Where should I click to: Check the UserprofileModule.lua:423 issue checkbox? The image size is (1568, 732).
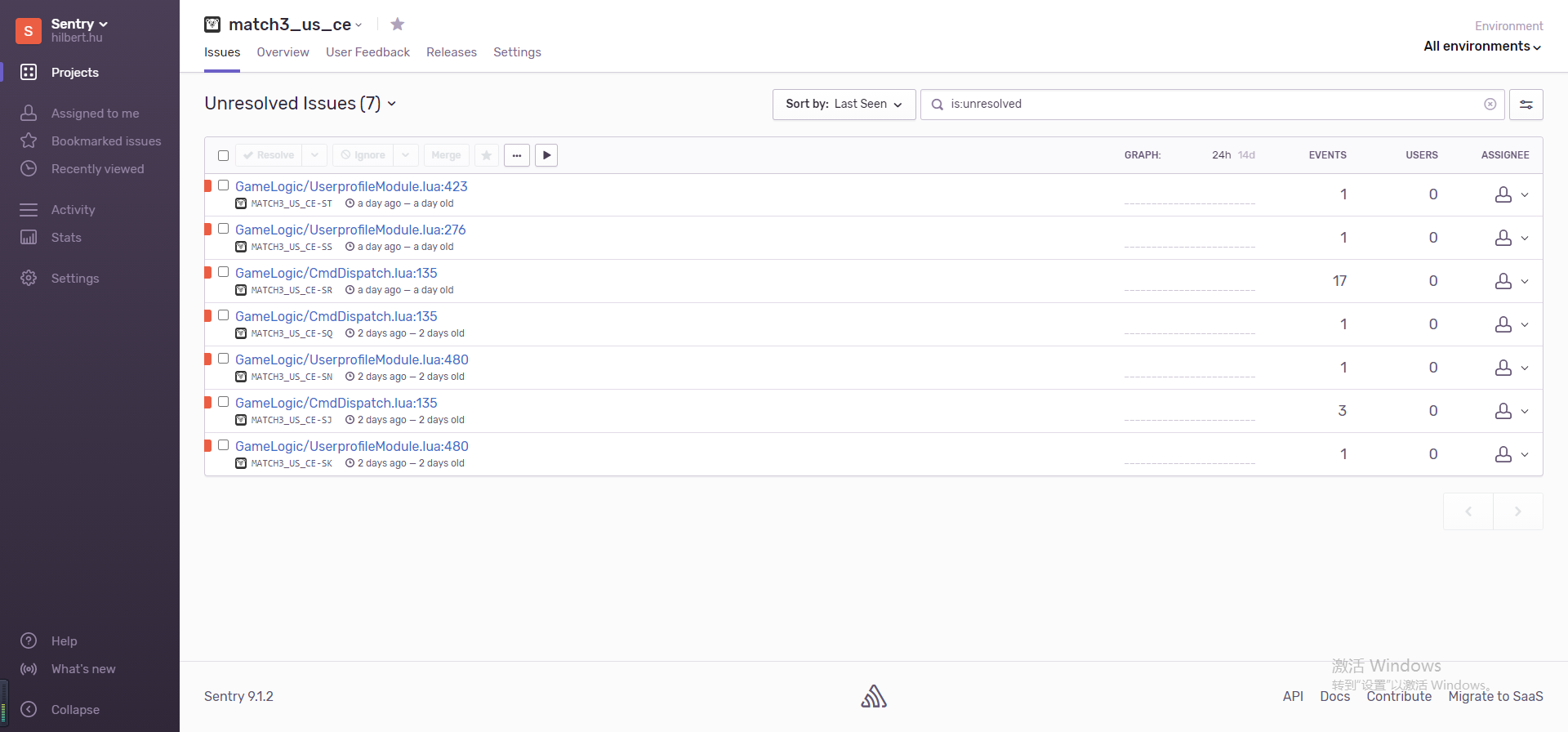tap(223, 185)
